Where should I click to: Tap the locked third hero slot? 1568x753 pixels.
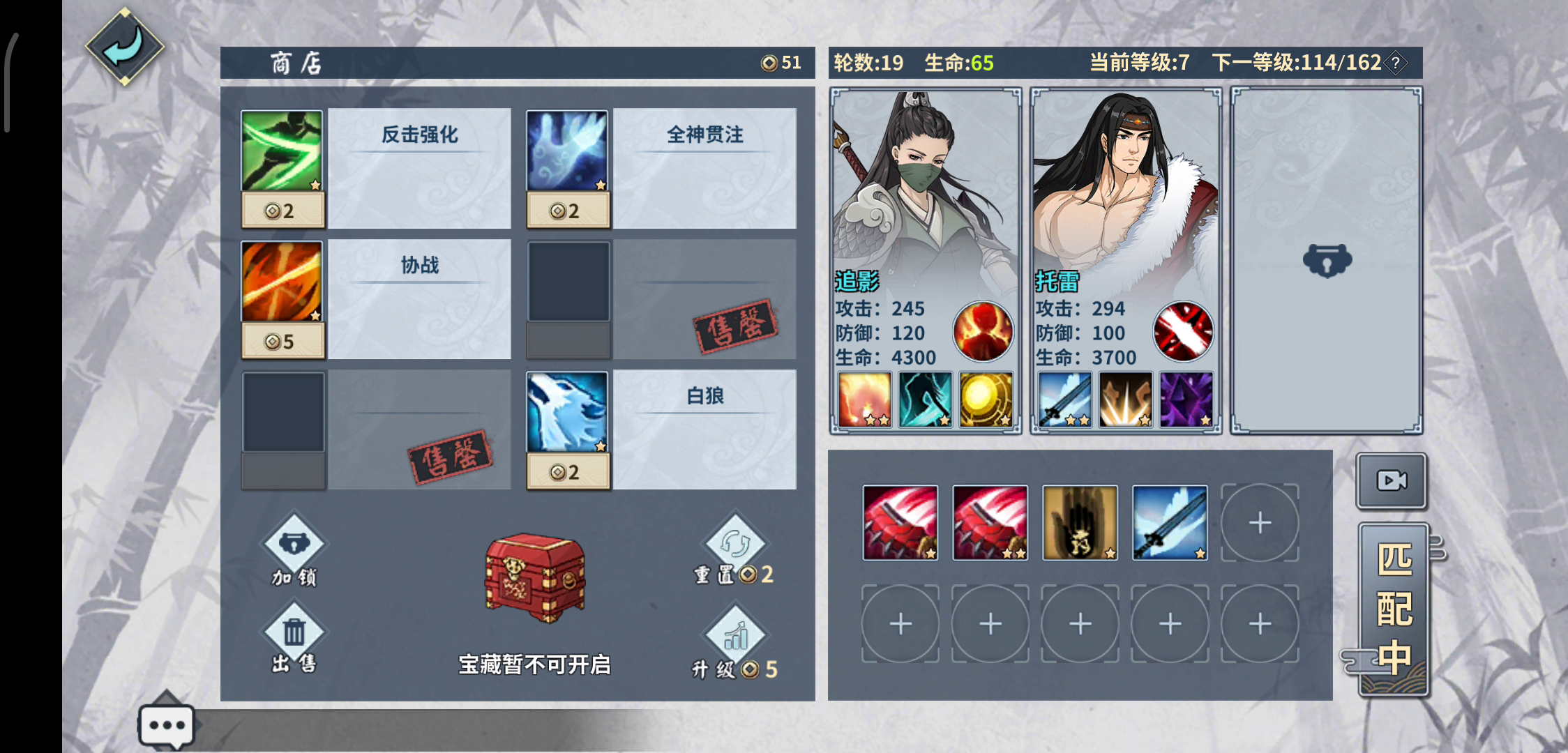coord(1327,261)
